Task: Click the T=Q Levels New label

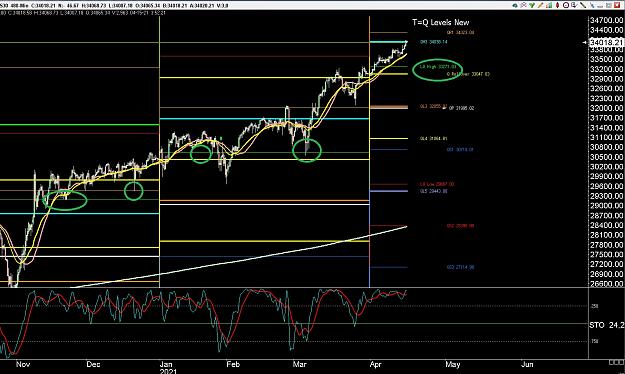Action: pos(440,22)
